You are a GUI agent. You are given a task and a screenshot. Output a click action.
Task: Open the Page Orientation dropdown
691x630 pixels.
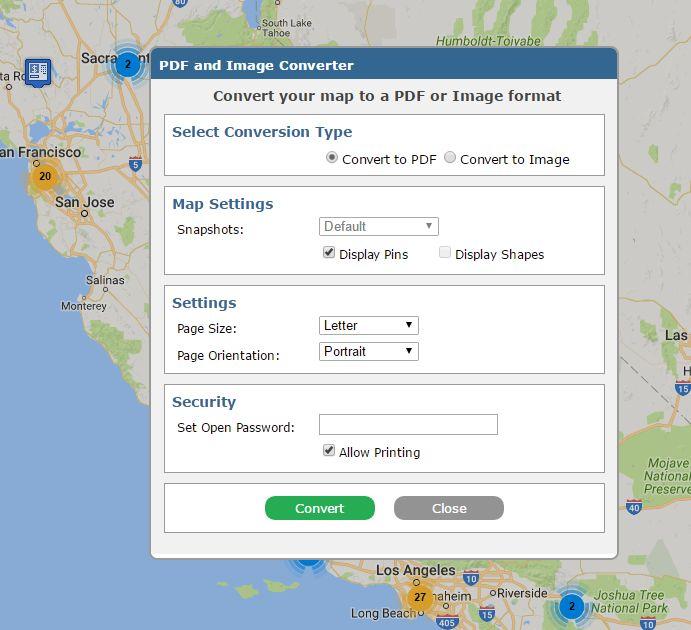[x=368, y=352]
